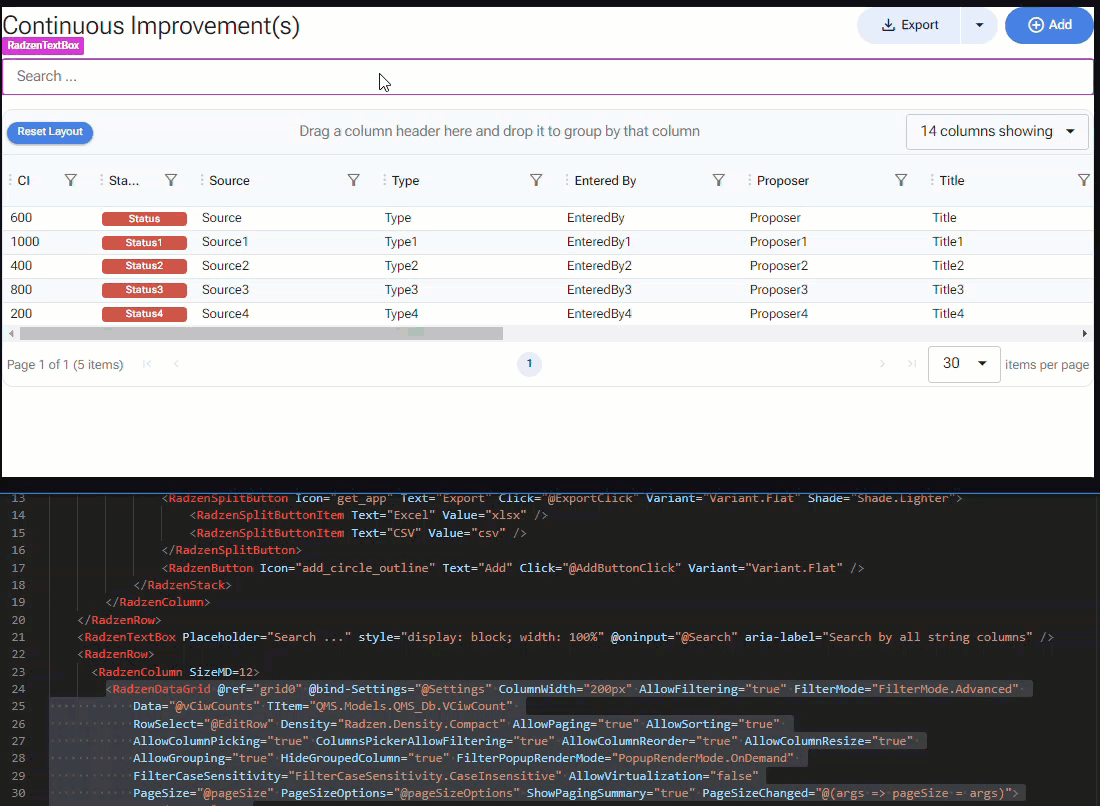Click the grid scroll right arrow

(1085, 334)
